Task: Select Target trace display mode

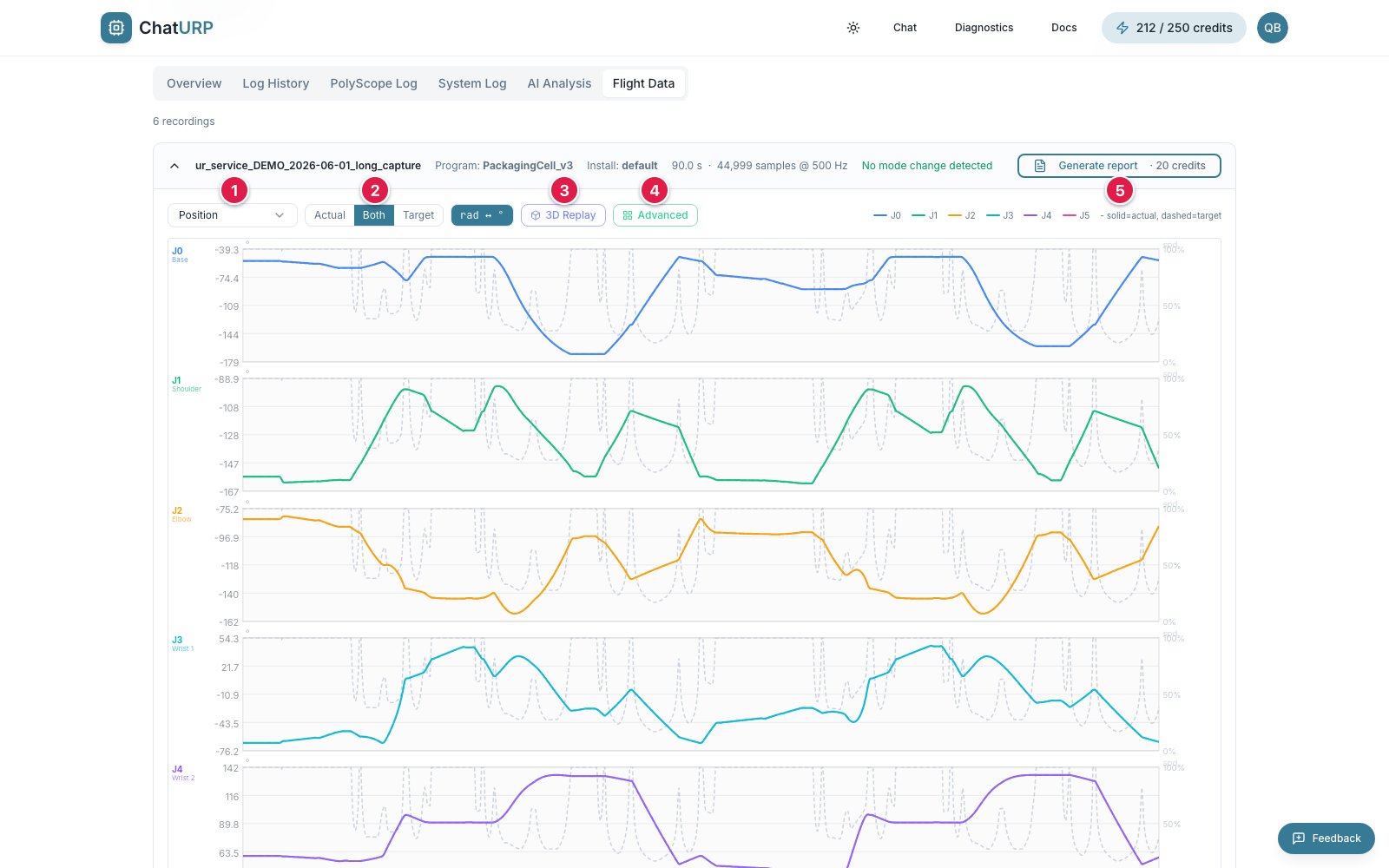Action: [418, 215]
